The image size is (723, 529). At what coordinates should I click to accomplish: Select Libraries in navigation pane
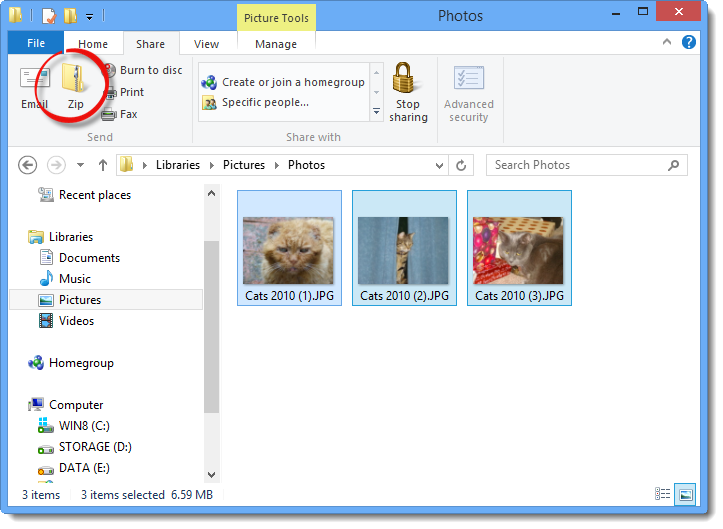(x=61, y=237)
